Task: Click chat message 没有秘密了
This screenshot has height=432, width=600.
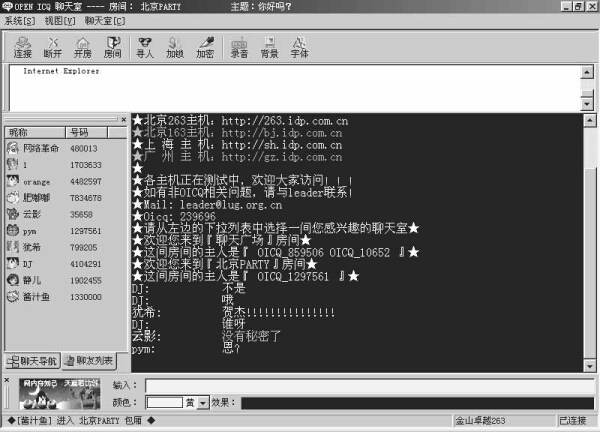Action: (251, 336)
